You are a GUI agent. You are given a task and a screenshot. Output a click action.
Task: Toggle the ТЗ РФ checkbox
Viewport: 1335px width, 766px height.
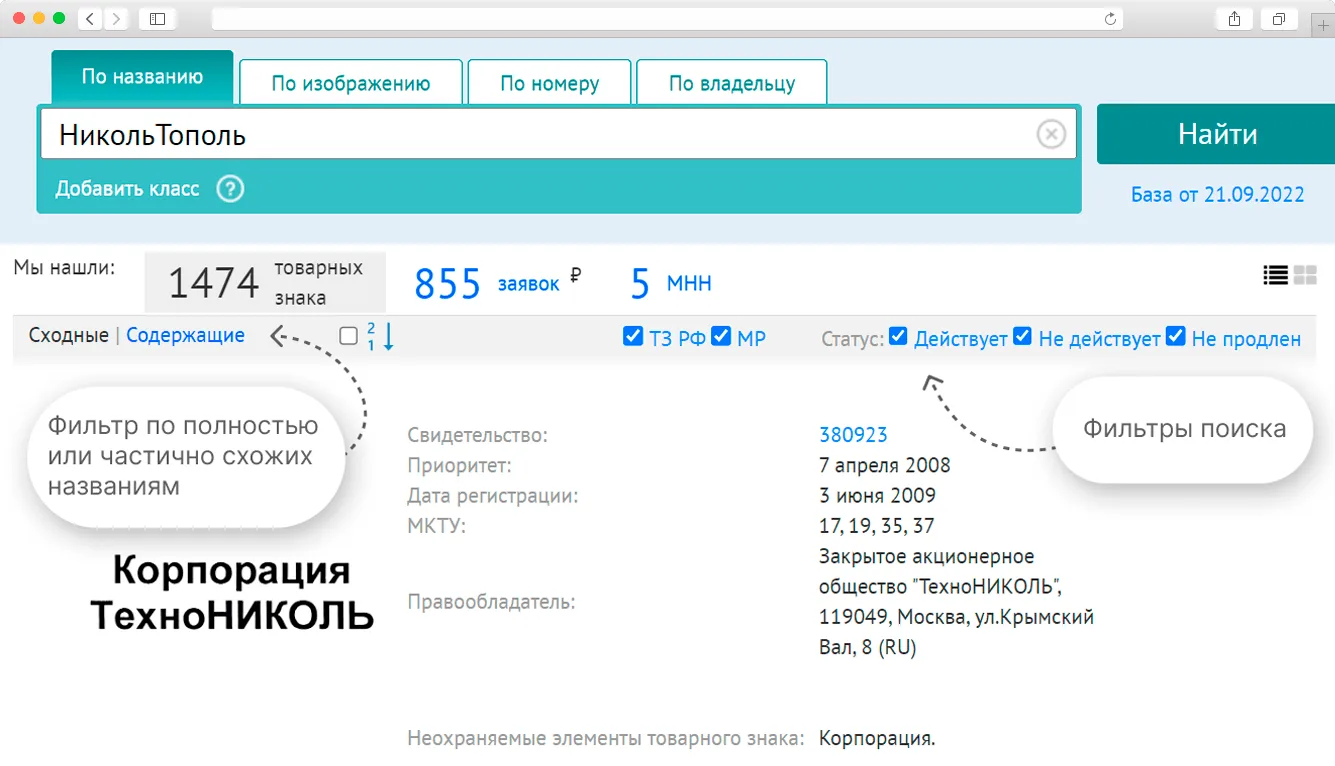[633, 336]
